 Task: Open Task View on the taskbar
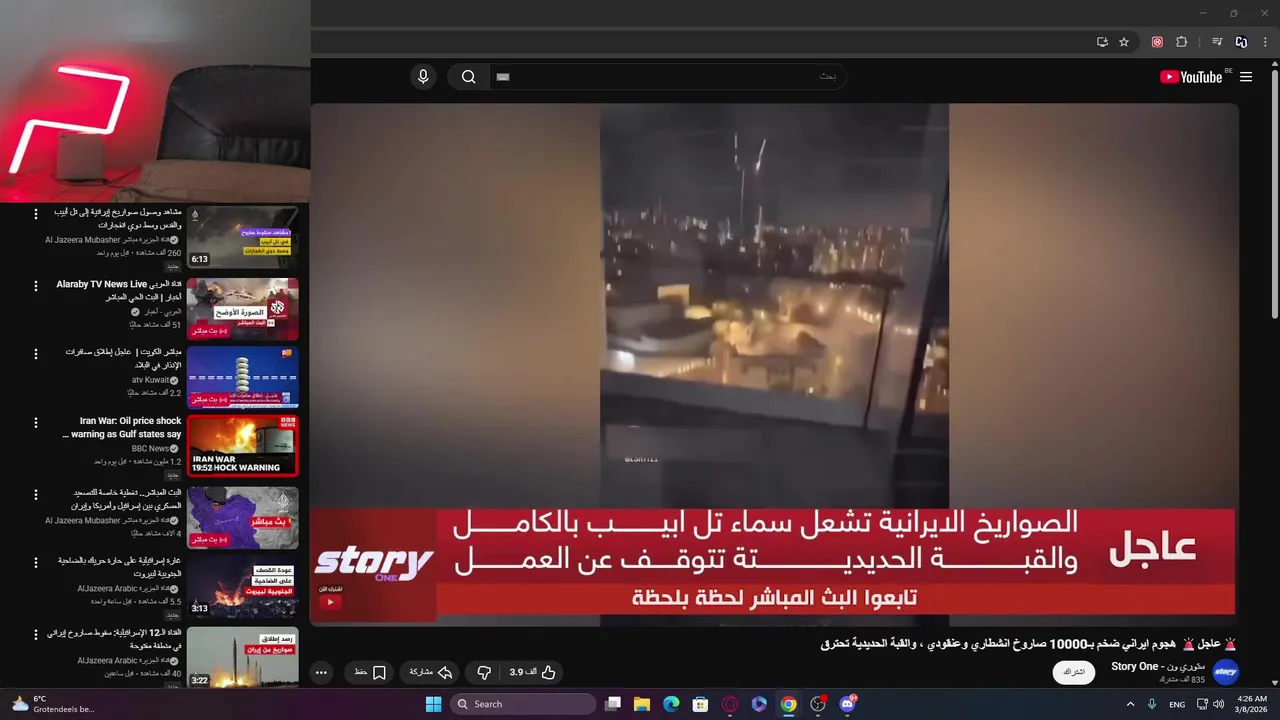[613, 704]
